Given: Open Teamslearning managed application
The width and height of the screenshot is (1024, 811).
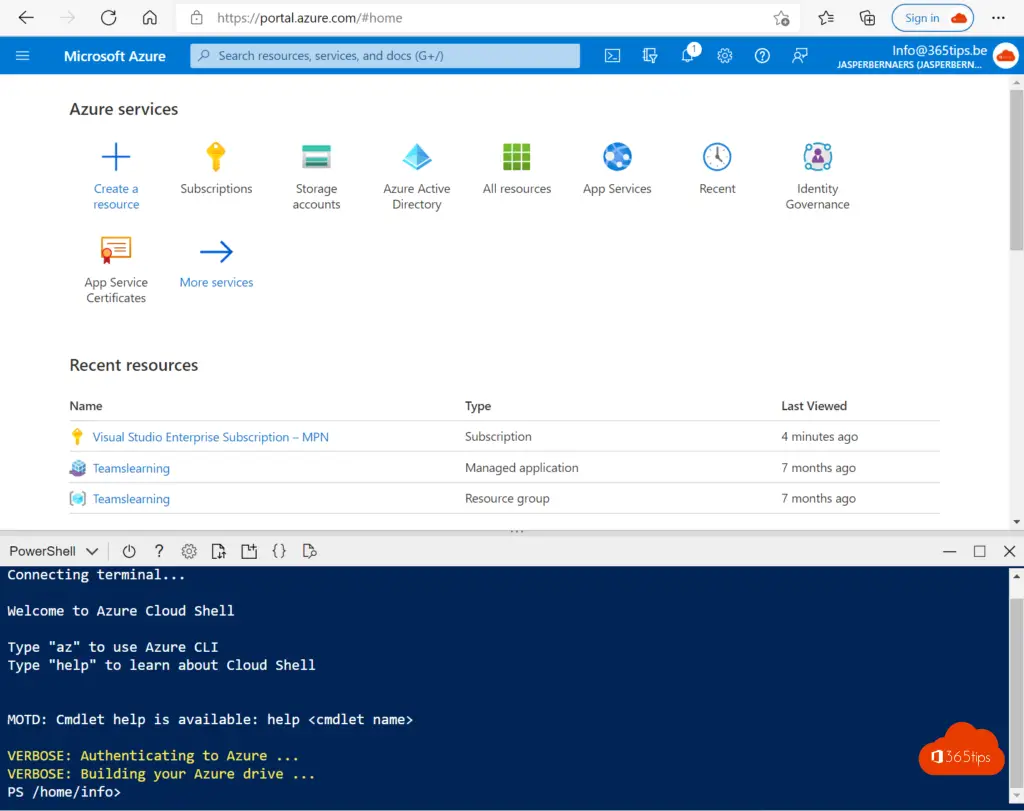Looking at the screenshot, I should click(x=131, y=468).
